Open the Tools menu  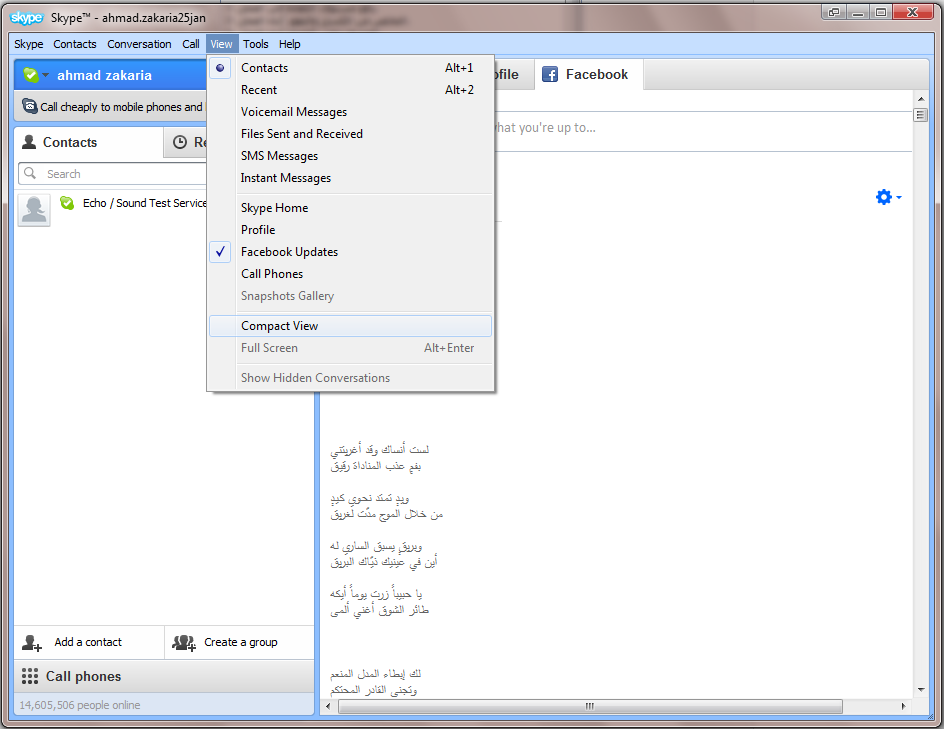coord(256,44)
